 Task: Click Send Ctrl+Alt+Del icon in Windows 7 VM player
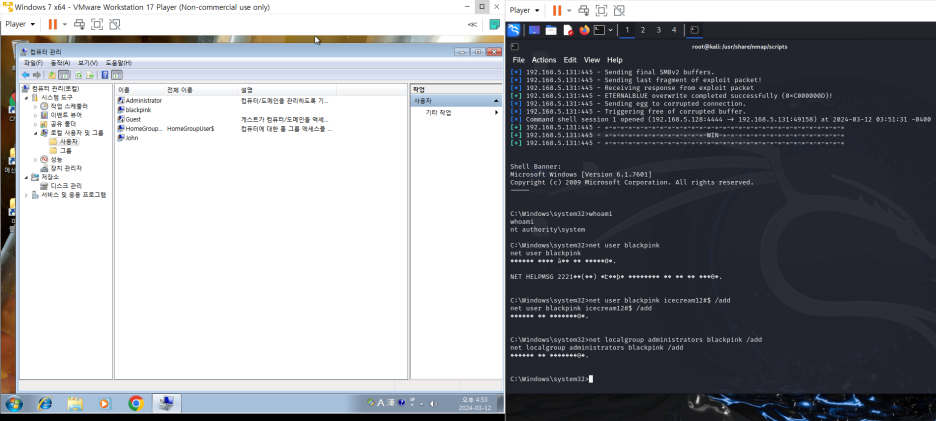(x=79, y=24)
